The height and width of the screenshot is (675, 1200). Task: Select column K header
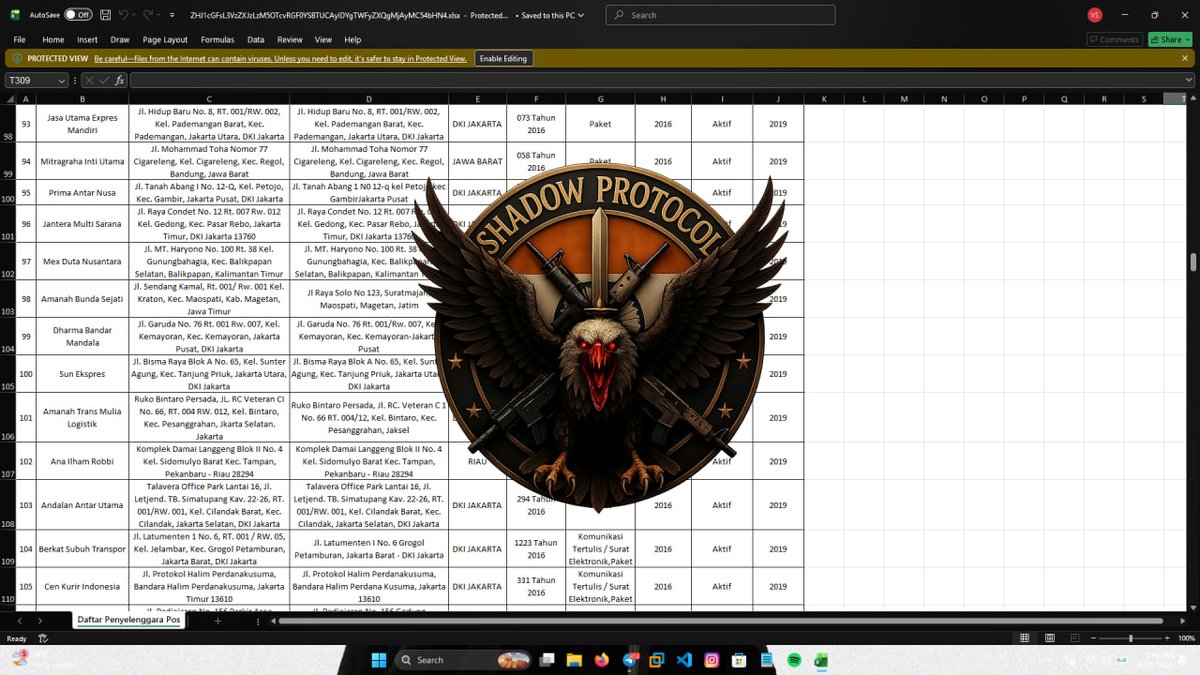coord(823,99)
